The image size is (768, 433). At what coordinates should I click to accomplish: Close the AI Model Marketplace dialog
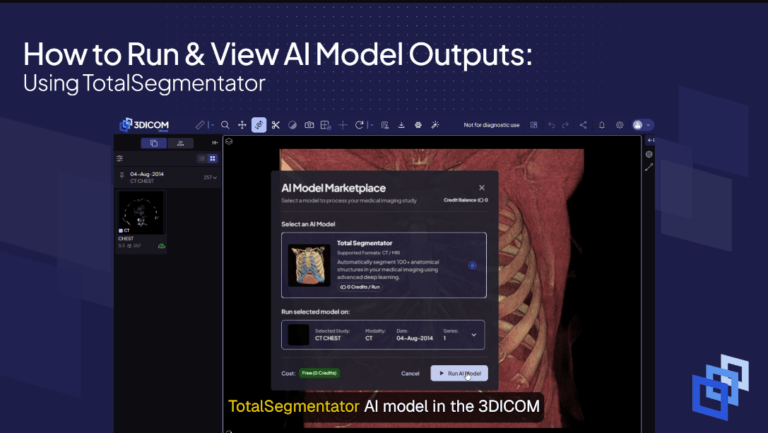(x=482, y=188)
